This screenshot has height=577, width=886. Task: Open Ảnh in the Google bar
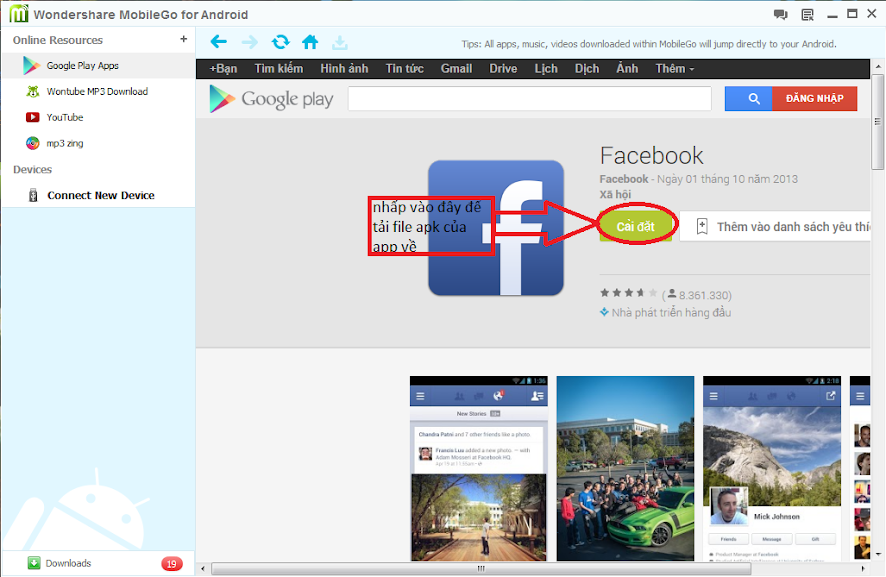pos(627,69)
